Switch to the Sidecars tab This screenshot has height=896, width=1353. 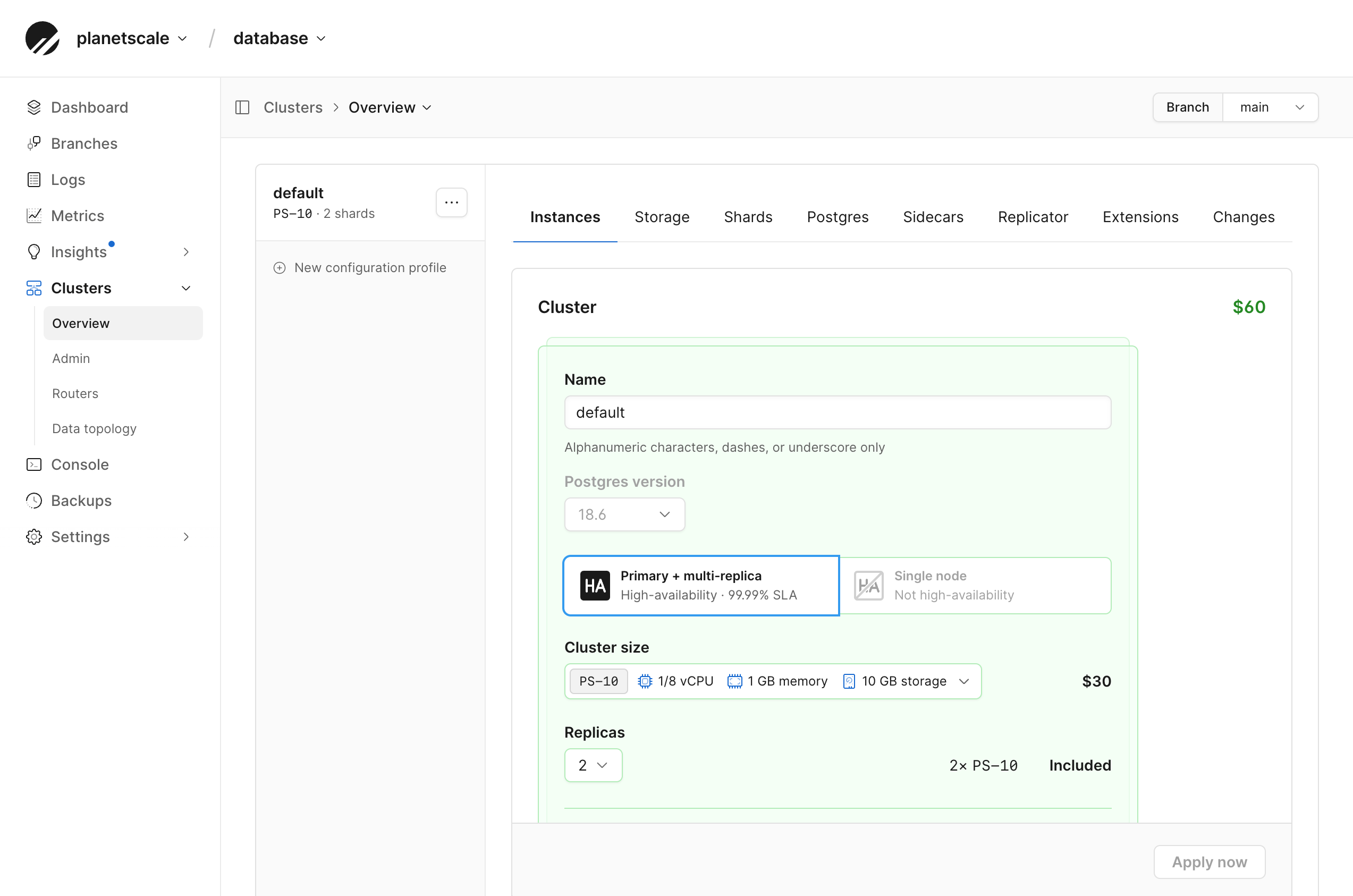[933, 217]
